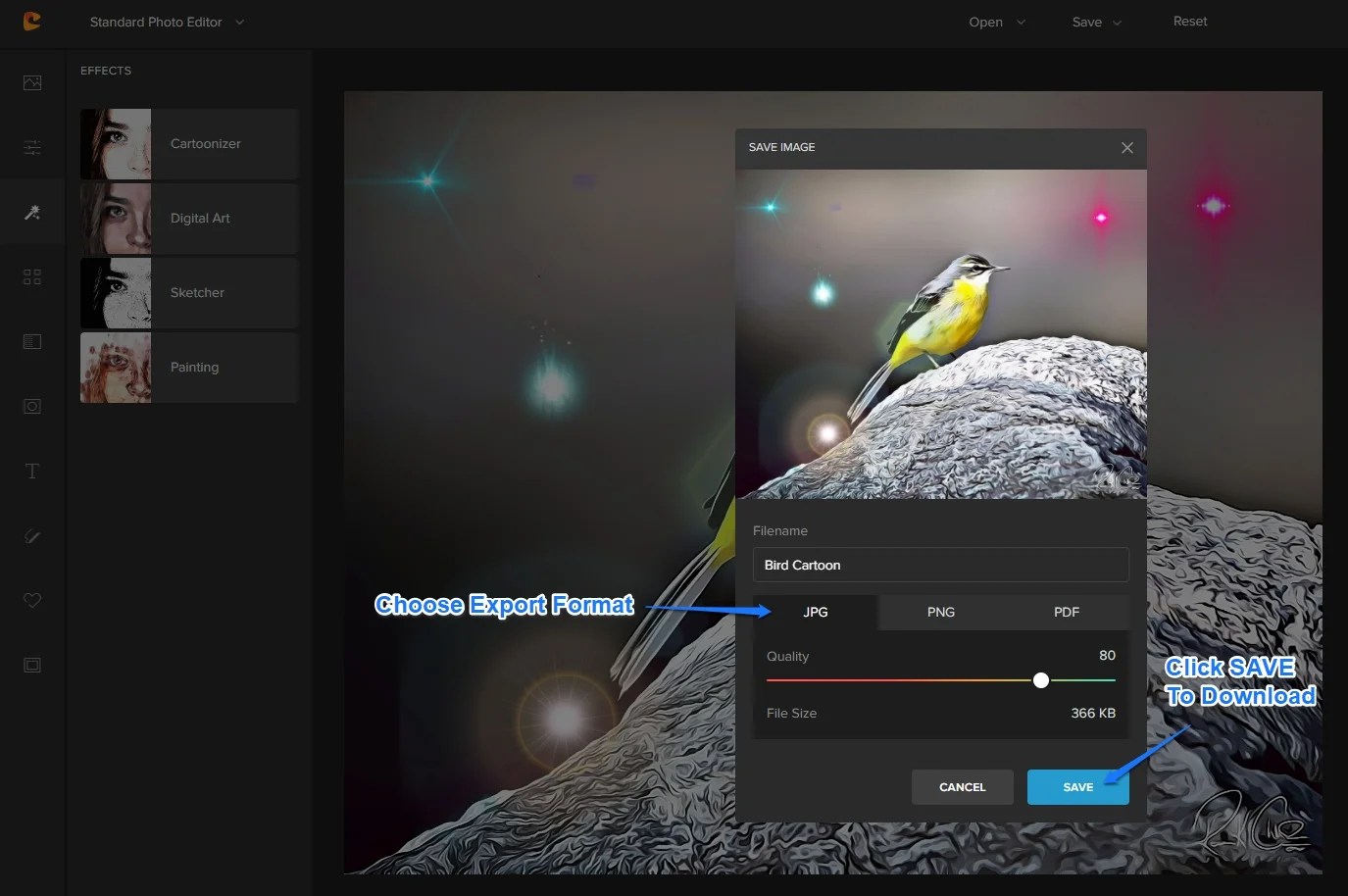
Task: Click the Adjustments sliders icon
Action: pyautogui.click(x=31, y=147)
